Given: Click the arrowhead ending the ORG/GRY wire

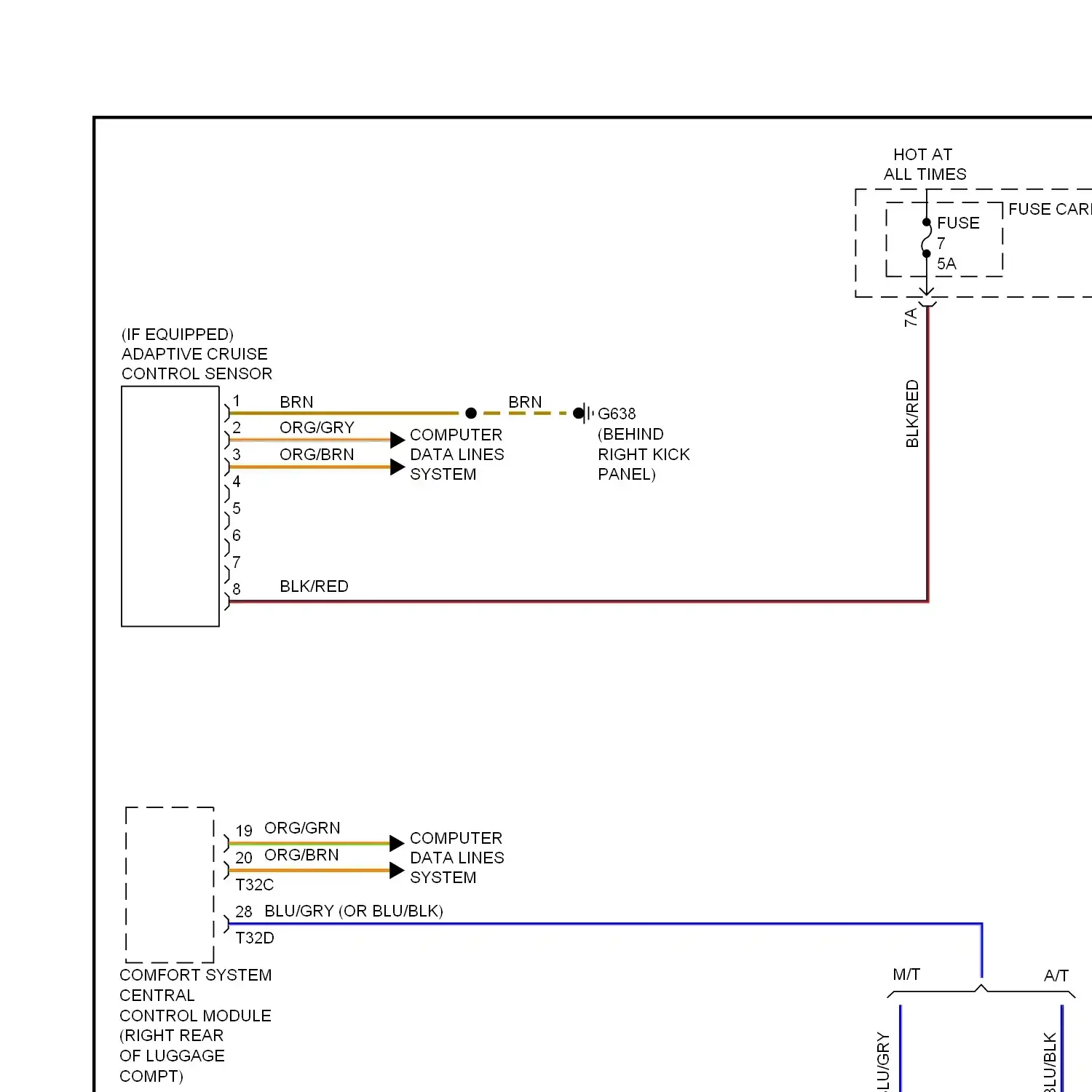Looking at the screenshot, I should pos(397,440).
